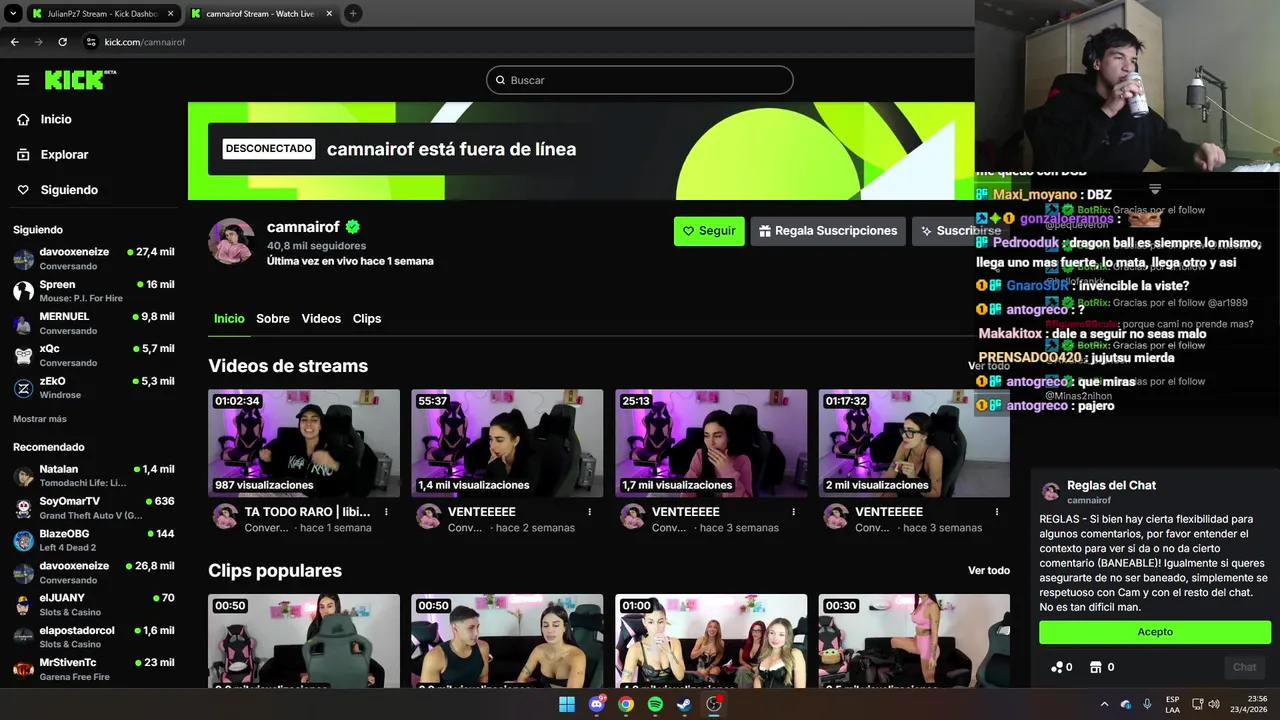Open Spreen channel in sidebar
Viewport: 1280px width, 720px height.
click(x=93, y=291)
